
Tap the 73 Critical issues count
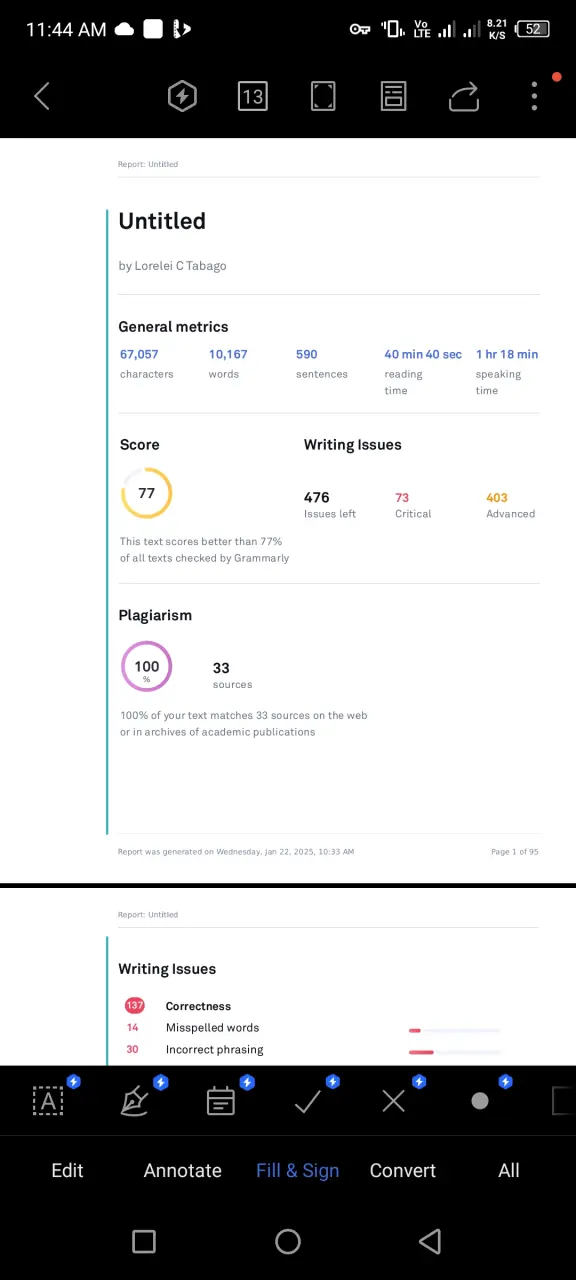pyautogui.click(x=402, y=497)
